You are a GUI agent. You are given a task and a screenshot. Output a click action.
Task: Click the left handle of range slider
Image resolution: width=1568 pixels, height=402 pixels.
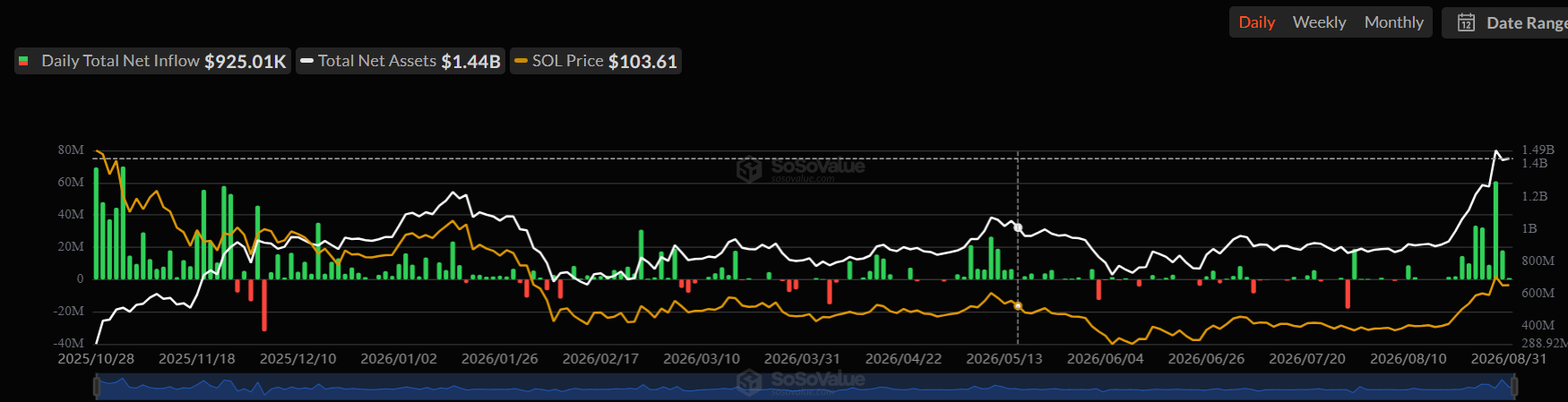click(97, 387)
